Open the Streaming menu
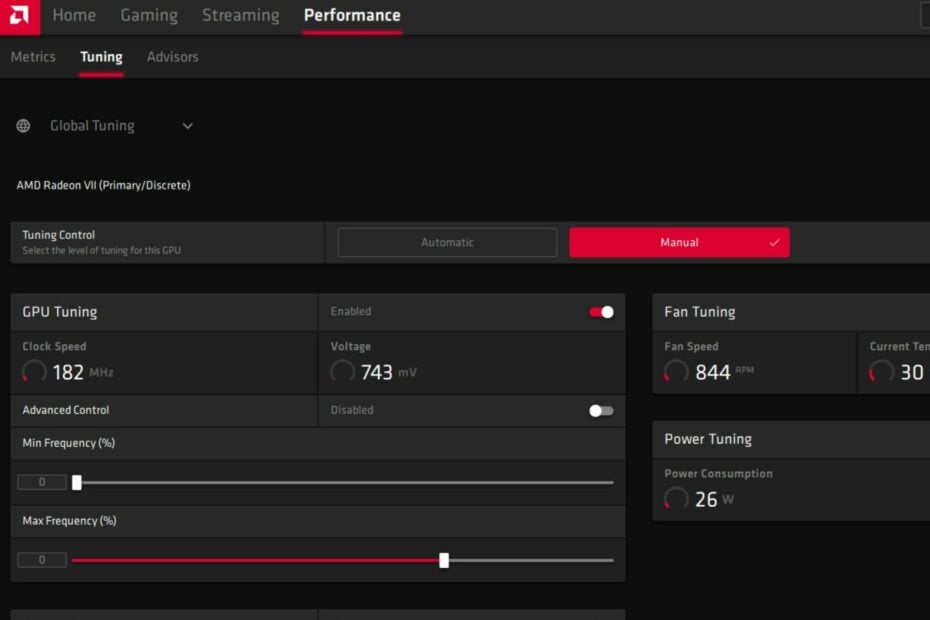This screenshot has height=620, width=930. pos(240,15)
